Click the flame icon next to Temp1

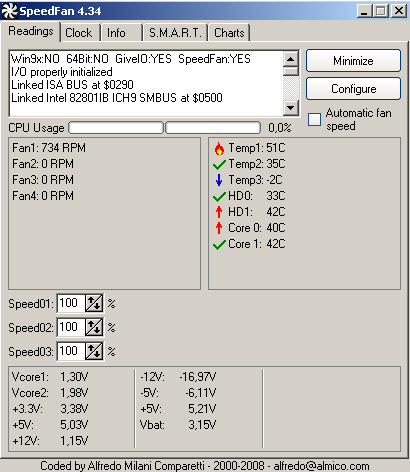click(x=219, y=148)
